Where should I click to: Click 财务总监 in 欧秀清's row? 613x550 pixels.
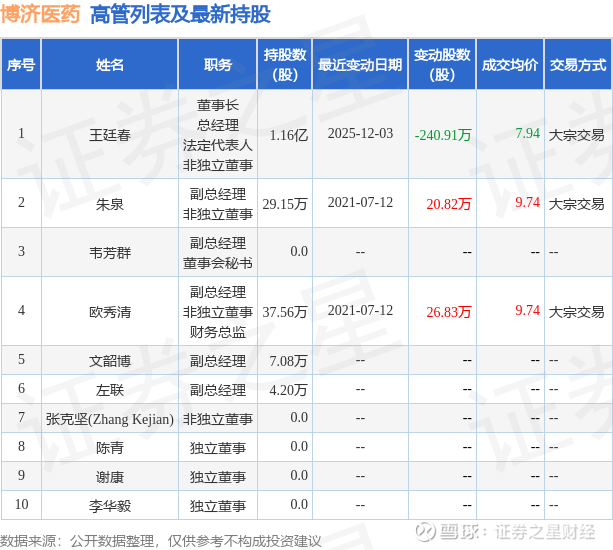(x=218, y=332)
